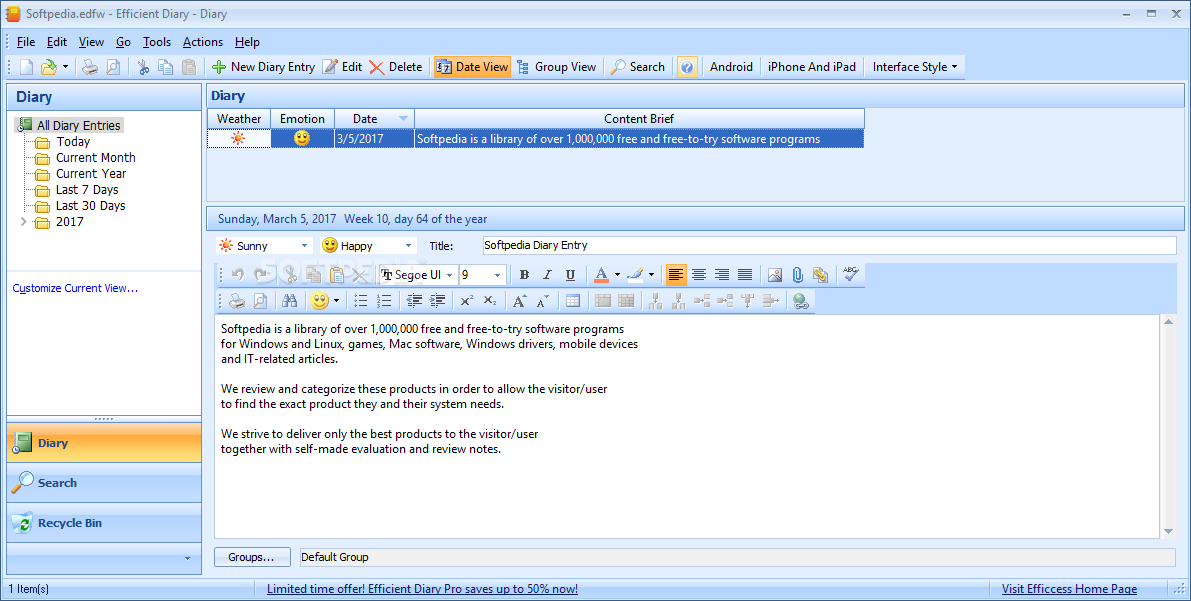Open the Sunny weather dropdown
Screen dimensions: 1191x601
point(304,245)
